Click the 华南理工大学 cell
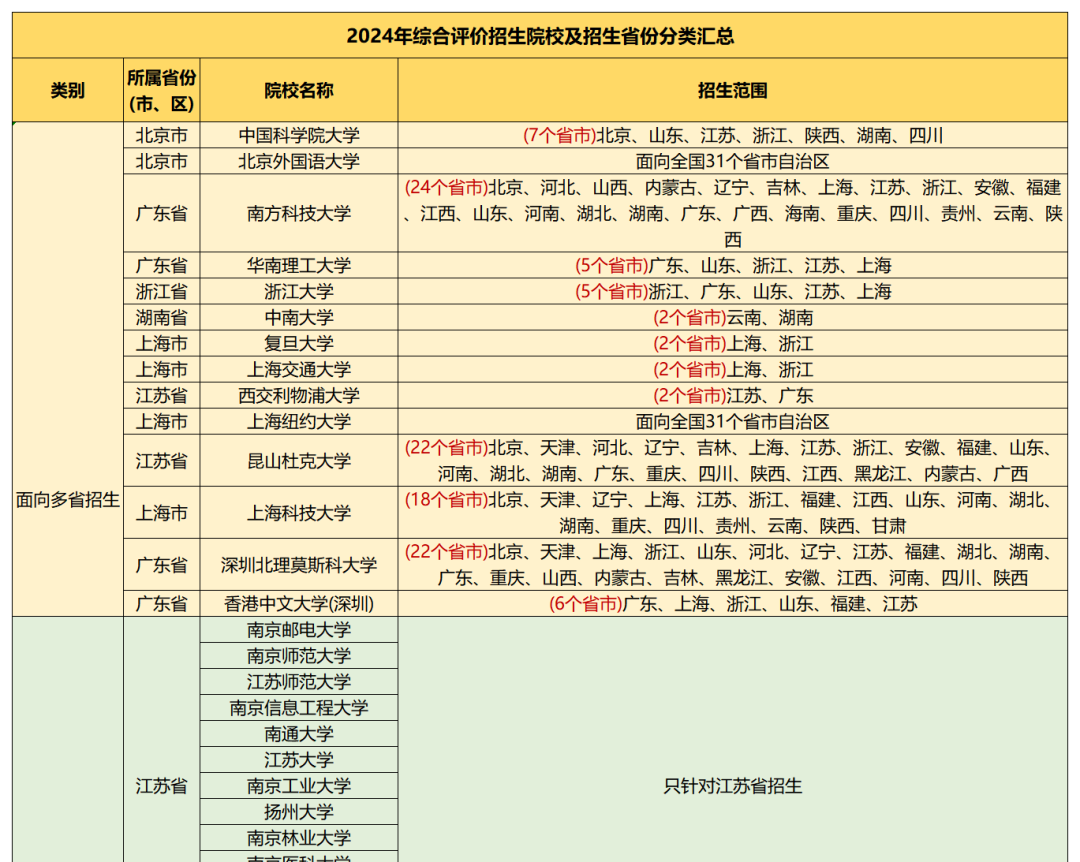1080x862 pixels. [299, 265]
